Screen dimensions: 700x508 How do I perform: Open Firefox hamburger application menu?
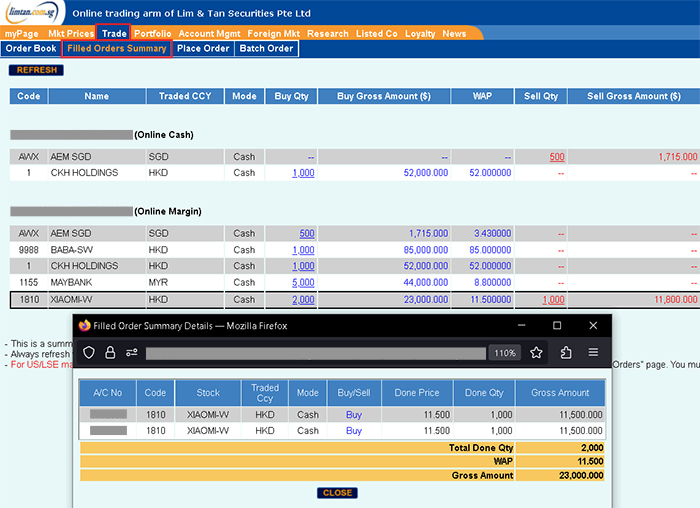[593, 353]
